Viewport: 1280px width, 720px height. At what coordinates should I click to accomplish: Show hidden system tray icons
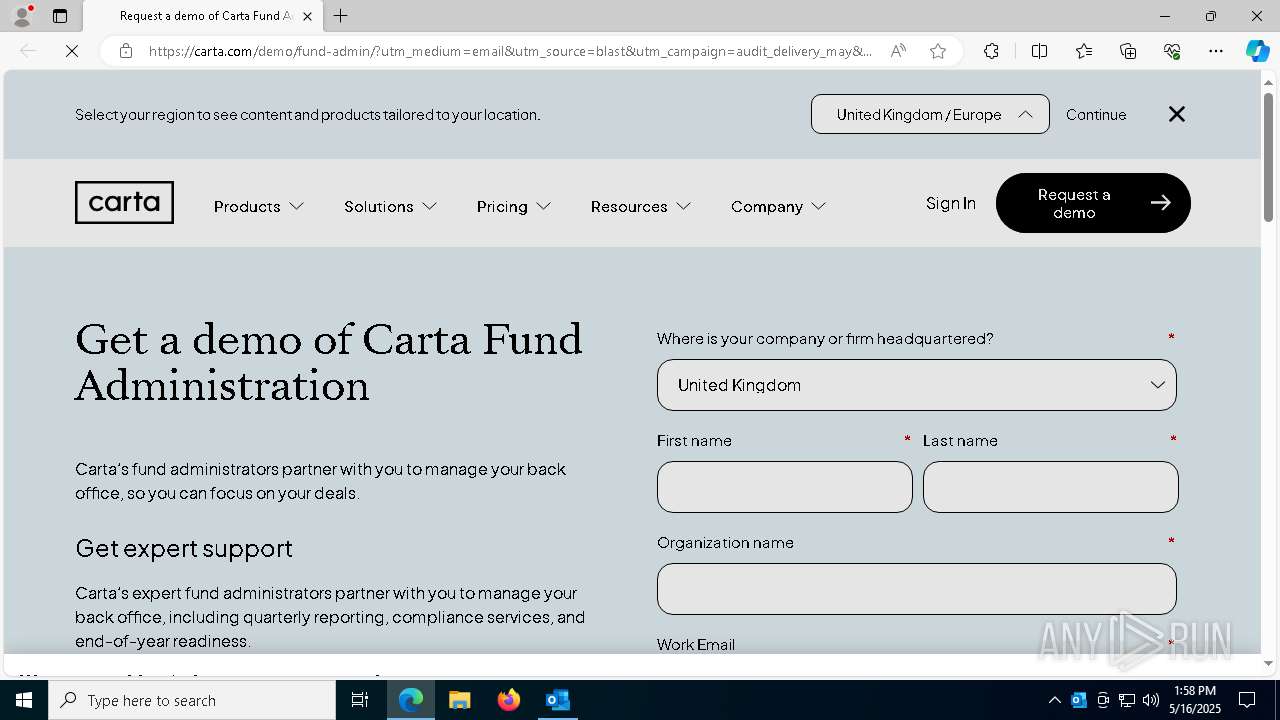[1054, 700]
